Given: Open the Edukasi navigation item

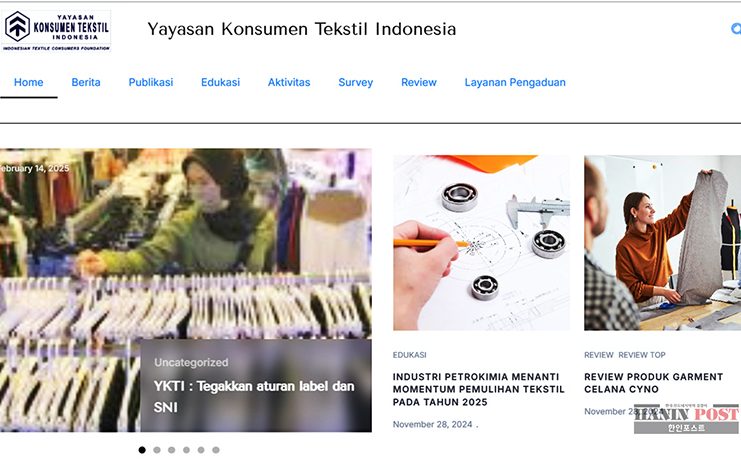Looking at the screenshot, I should pos(220,82).
